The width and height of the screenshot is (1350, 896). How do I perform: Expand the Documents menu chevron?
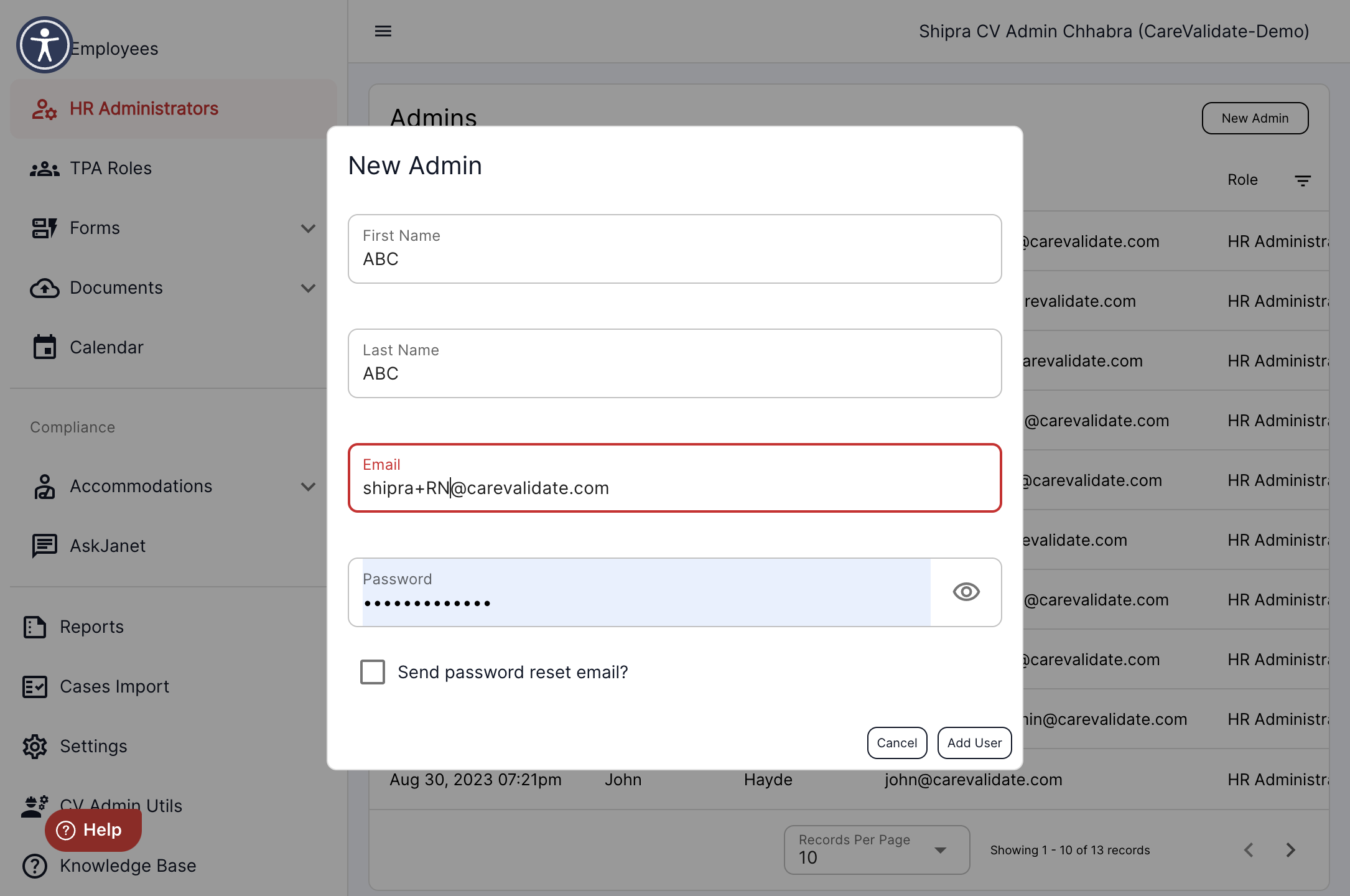(308, 288)
